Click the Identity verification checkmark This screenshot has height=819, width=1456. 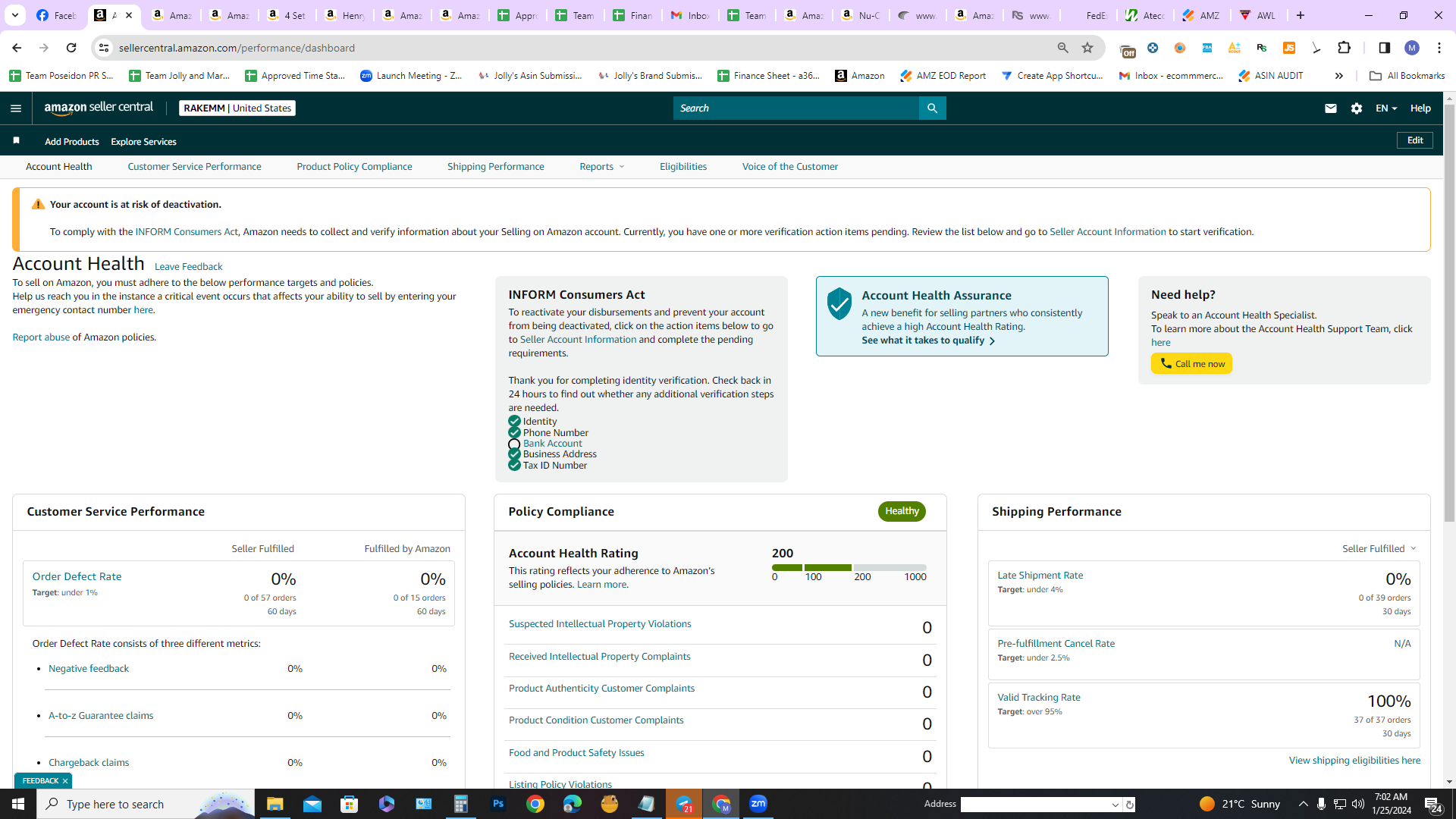(x=514, y=422)
